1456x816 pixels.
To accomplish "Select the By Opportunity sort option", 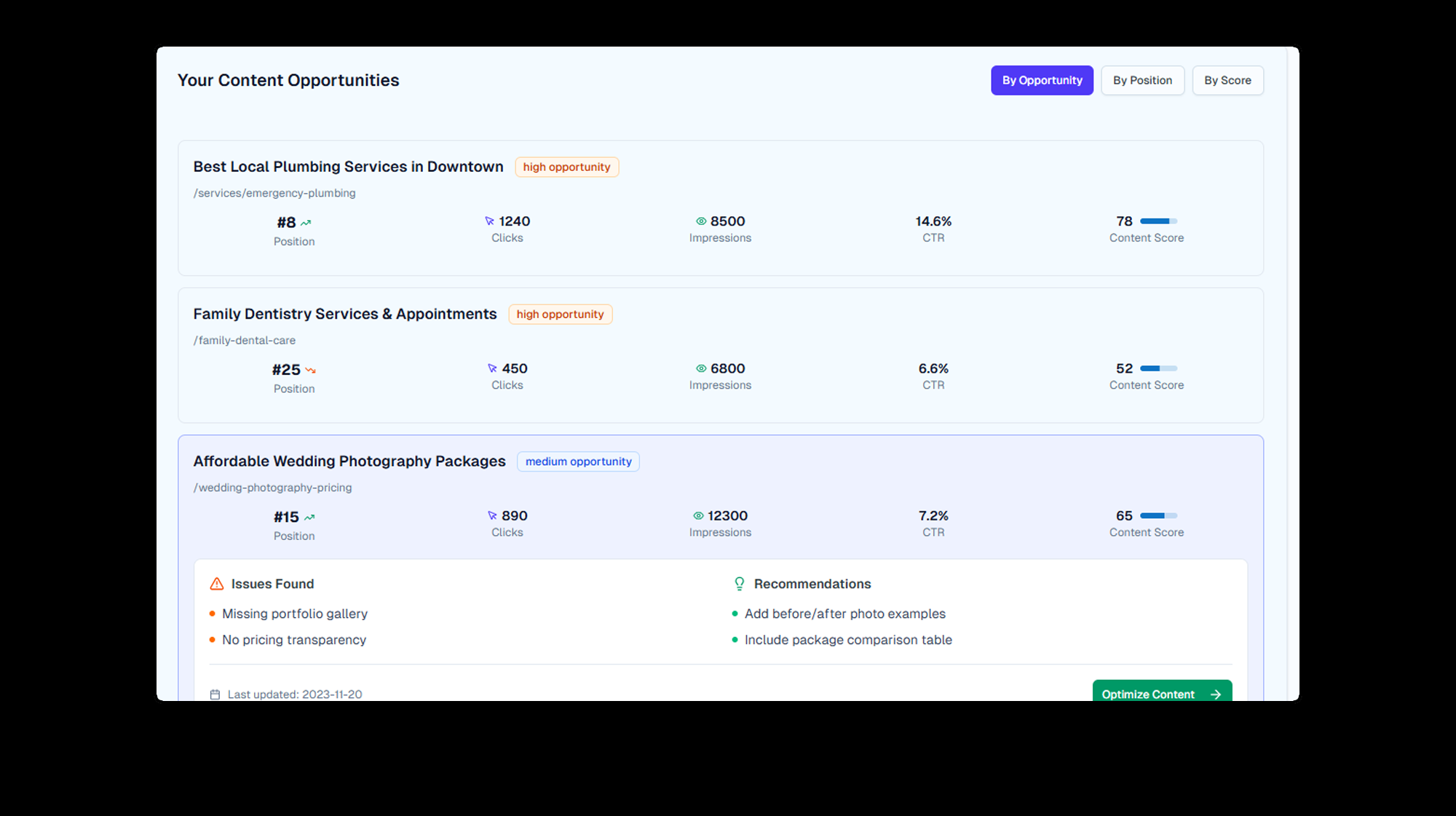I will coord(1042,80).
